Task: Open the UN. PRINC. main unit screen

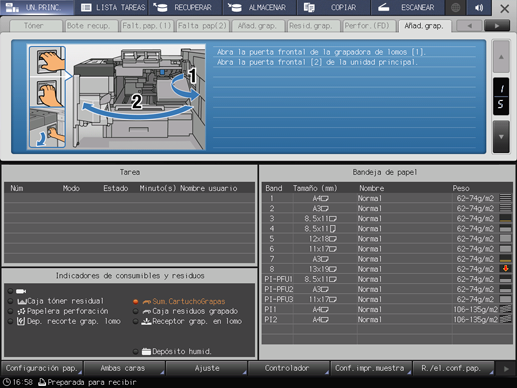Action: click(x=37, y=7)
